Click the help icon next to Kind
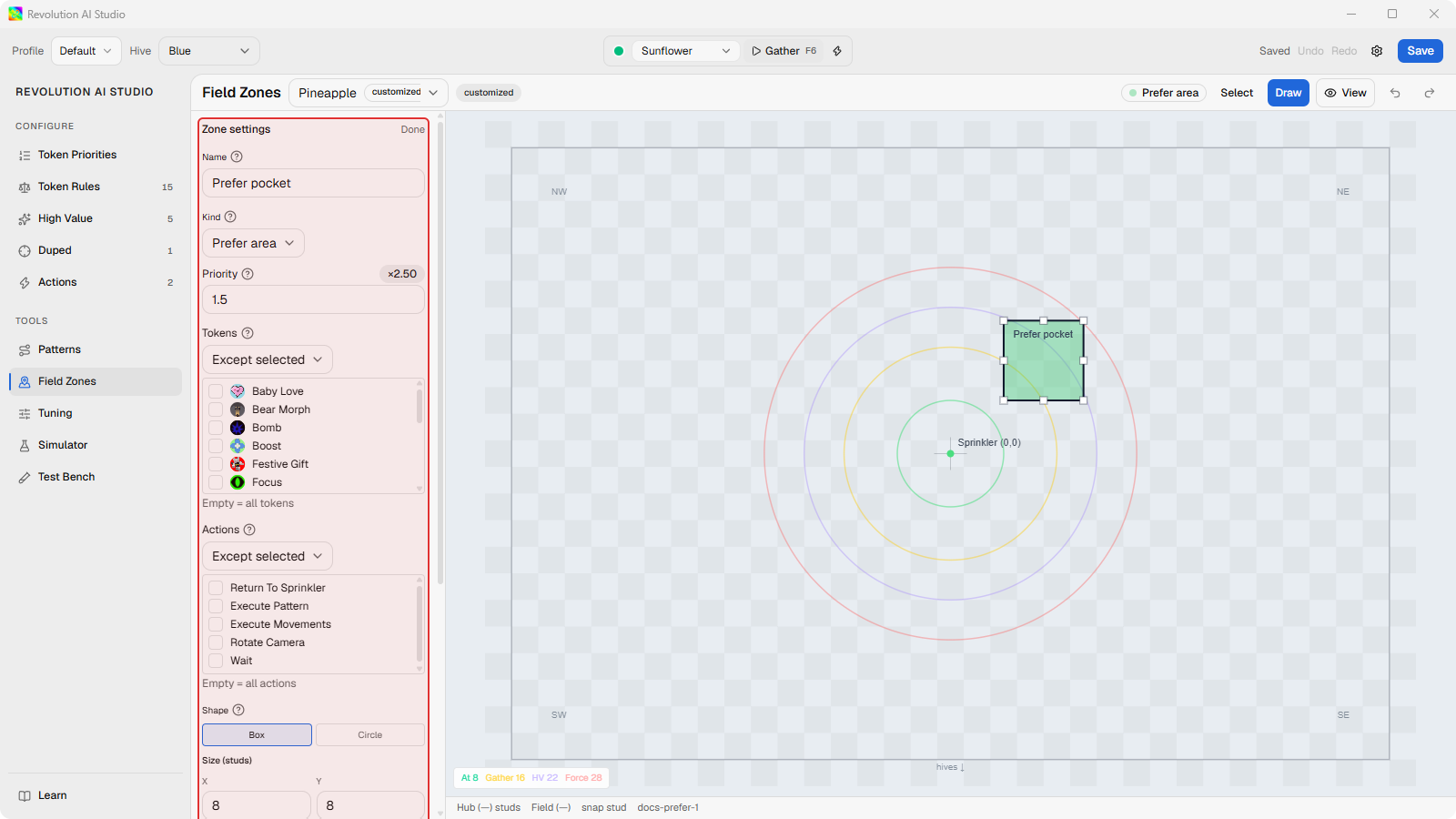Image resolution: width=1456 pixels, height=819 pixels. tap(230, 217)
